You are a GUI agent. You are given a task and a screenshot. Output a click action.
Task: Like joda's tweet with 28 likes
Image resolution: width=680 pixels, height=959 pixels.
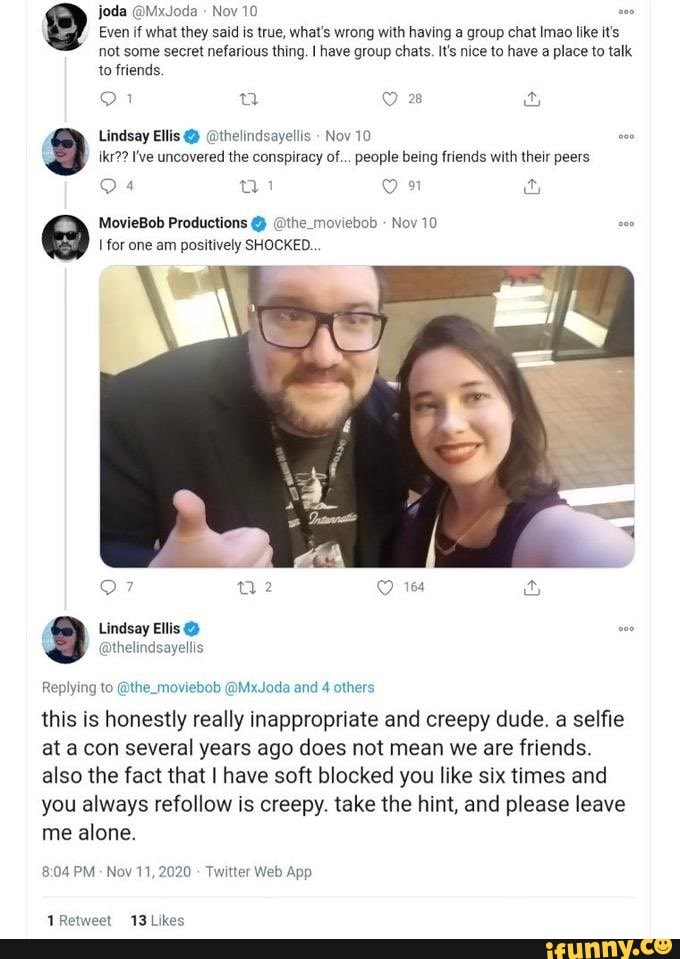391,99
